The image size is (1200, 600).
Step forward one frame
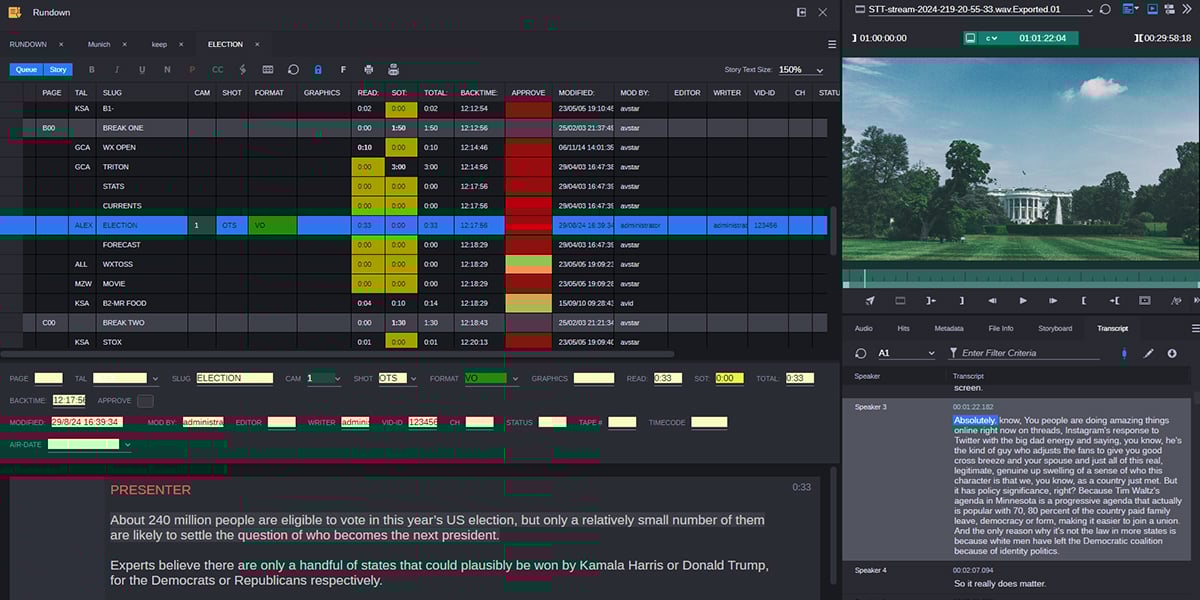(1053, 300)
